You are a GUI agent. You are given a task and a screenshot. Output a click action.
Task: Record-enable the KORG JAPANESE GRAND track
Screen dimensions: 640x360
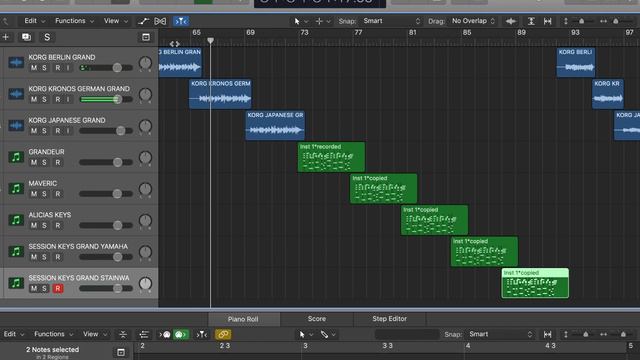(58, 131)
